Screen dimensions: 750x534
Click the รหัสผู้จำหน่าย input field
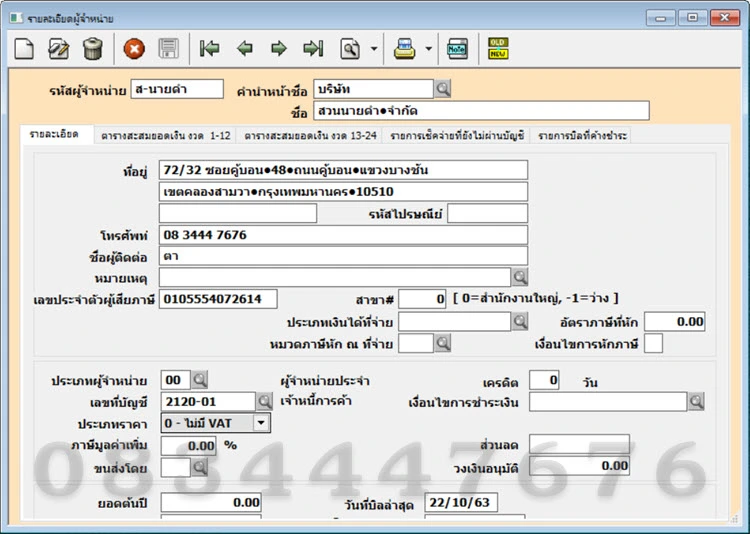(x=177, y=89)
